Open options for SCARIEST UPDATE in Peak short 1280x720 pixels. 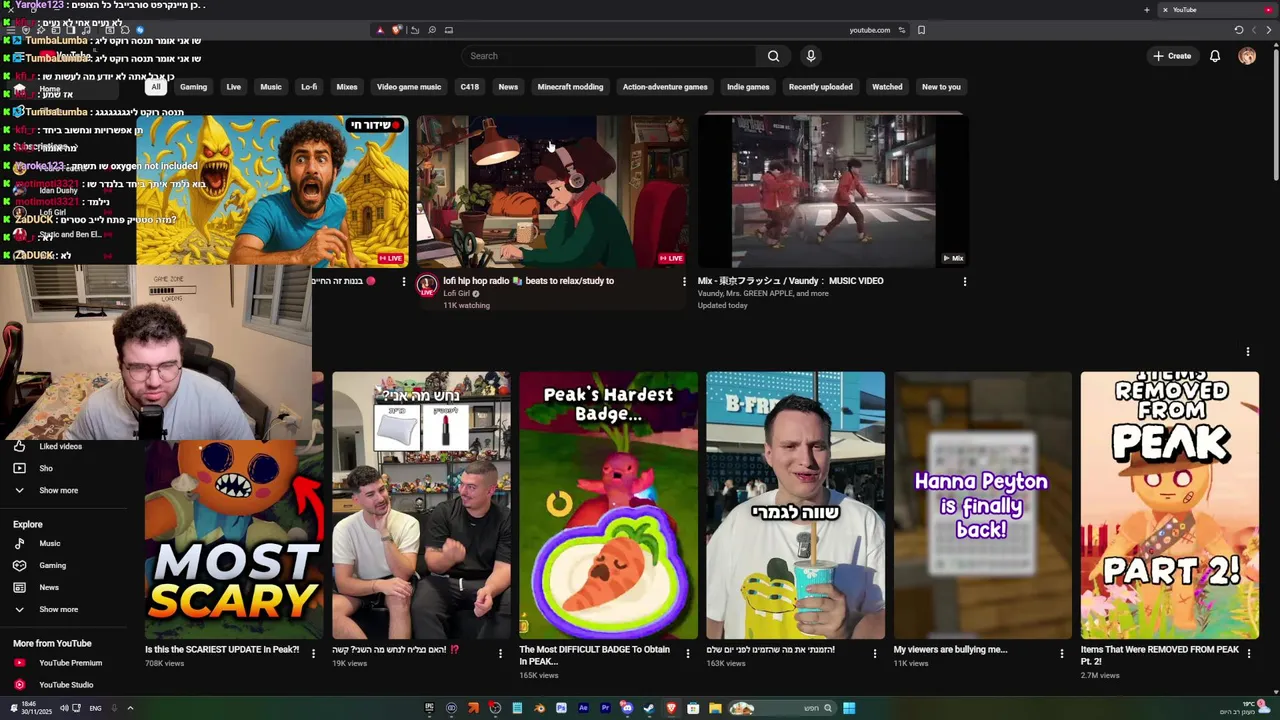click(x=313, y=654)
